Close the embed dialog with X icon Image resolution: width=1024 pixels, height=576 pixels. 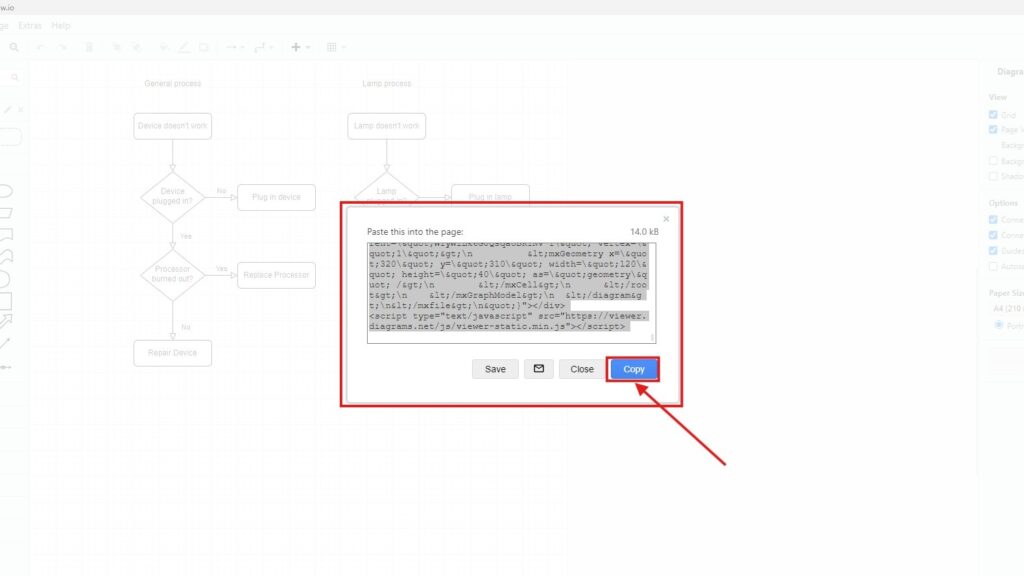[666, 219]
